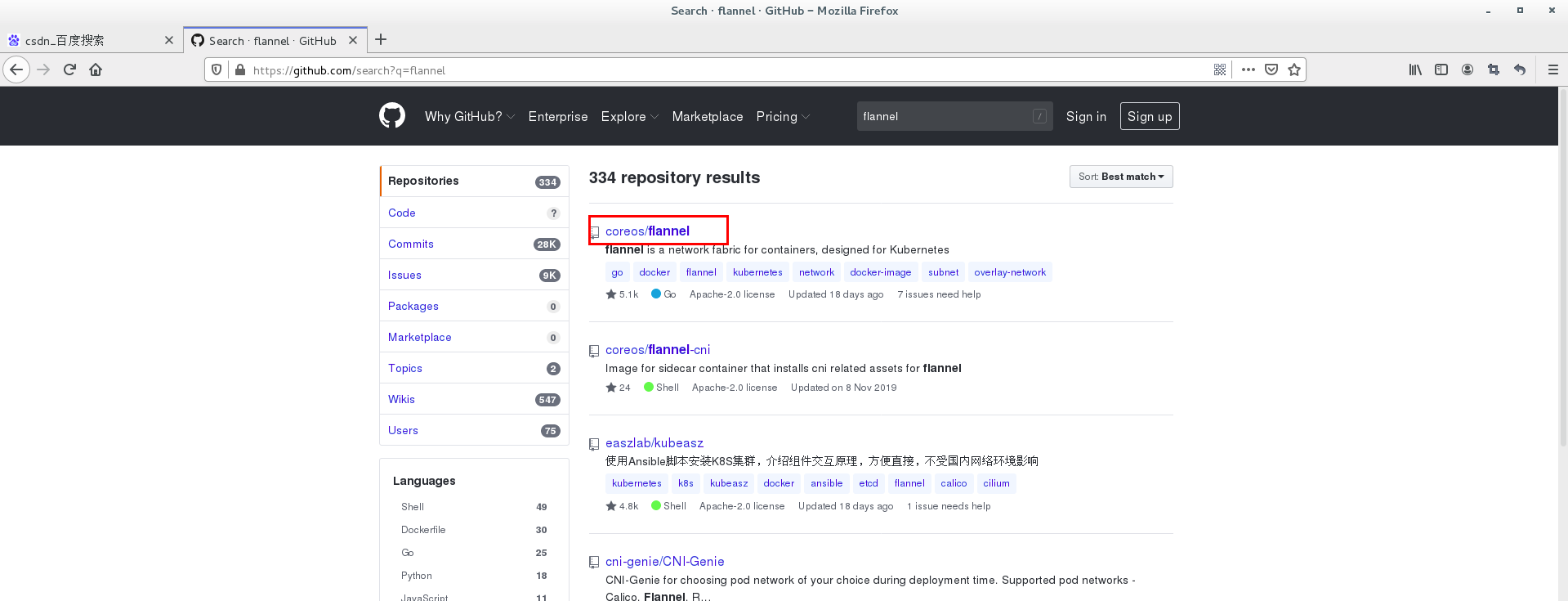
Task: Click the docker-image topic tag
Action: pos(881,272)
